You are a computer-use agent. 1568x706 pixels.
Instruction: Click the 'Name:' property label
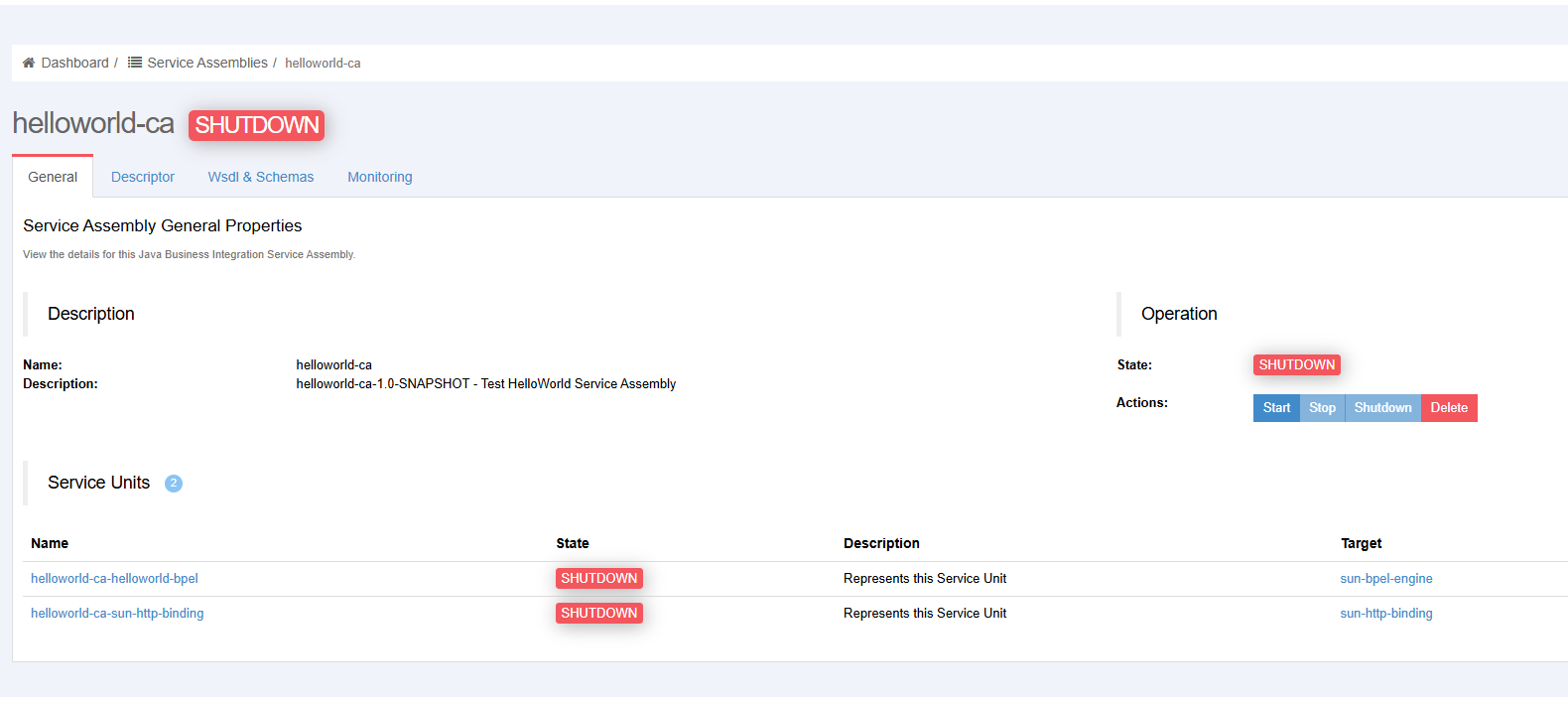[x=43, y=365]
